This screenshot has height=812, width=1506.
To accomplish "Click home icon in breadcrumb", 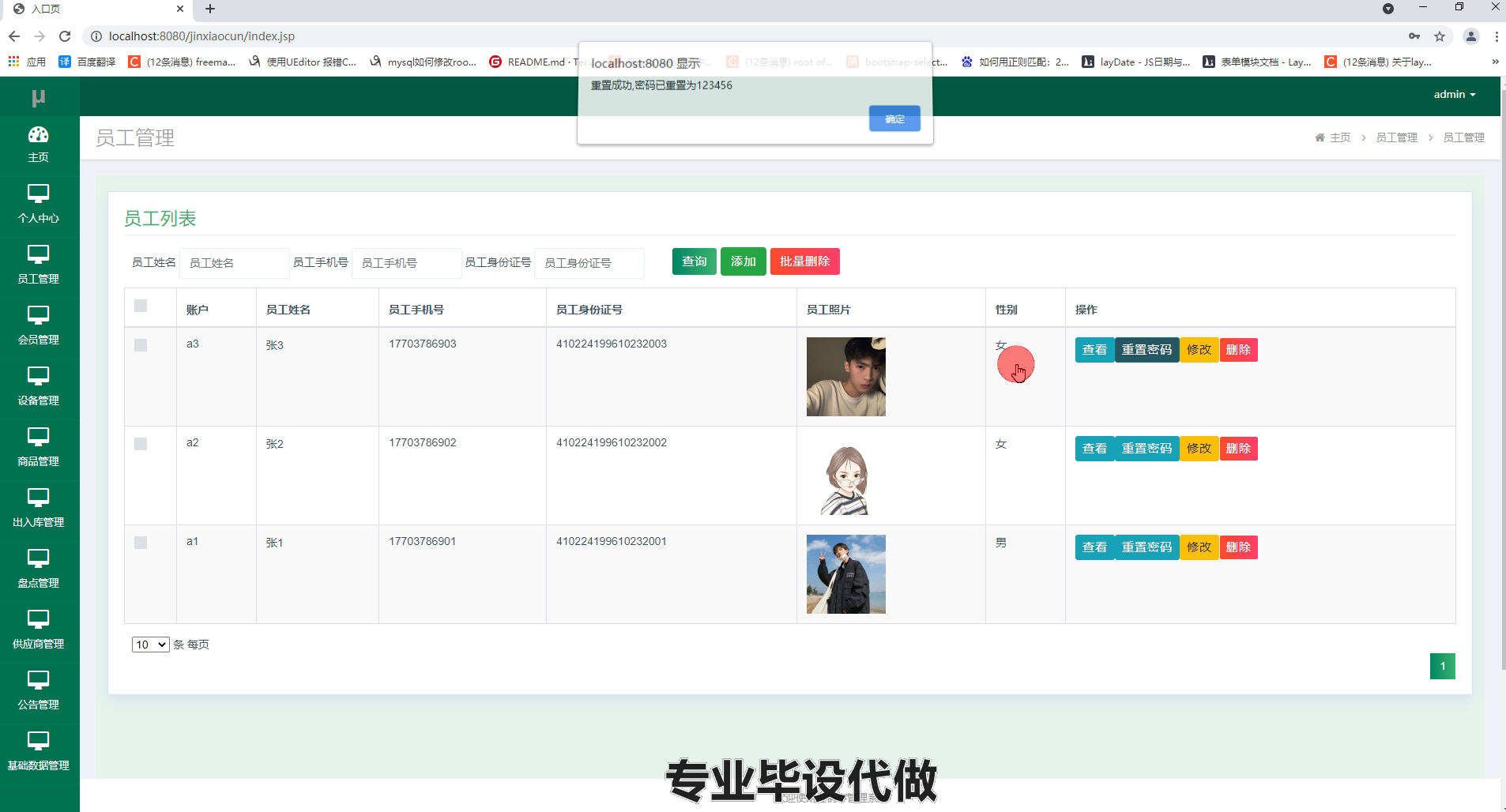I will [1320, 137].
